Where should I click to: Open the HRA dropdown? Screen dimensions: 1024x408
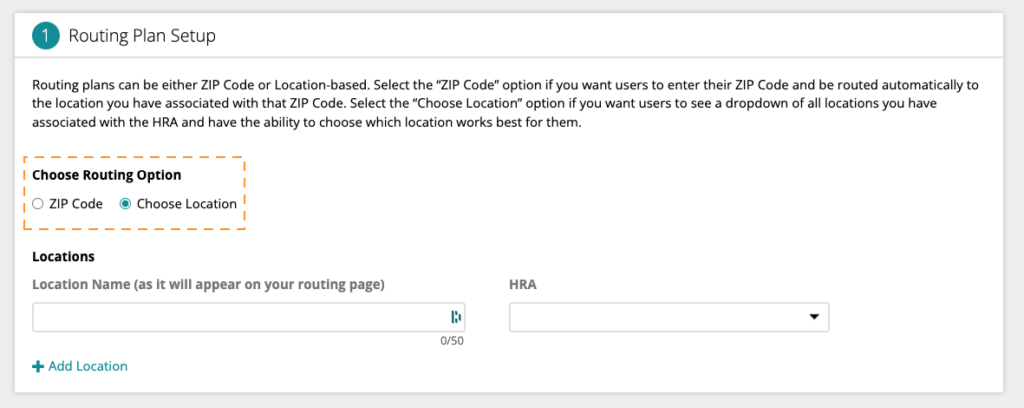coord(669,317)
